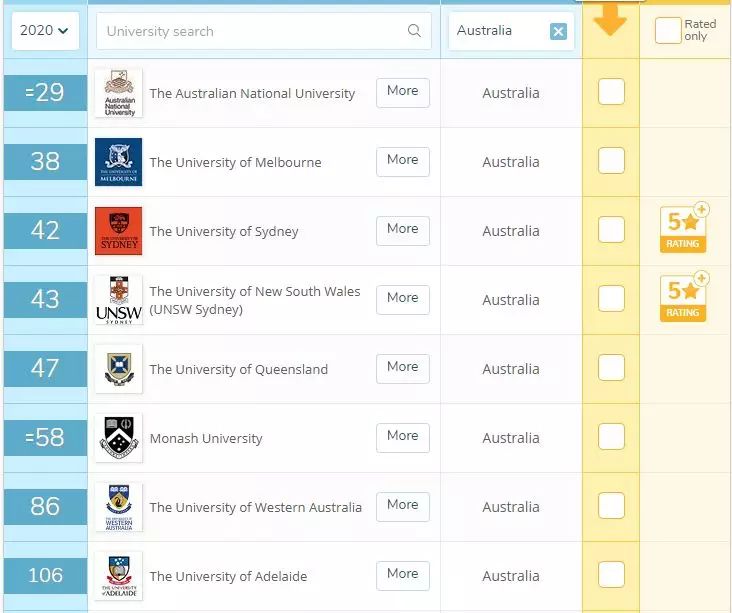Click More for Monash University
732x613 pixels.
403,437
